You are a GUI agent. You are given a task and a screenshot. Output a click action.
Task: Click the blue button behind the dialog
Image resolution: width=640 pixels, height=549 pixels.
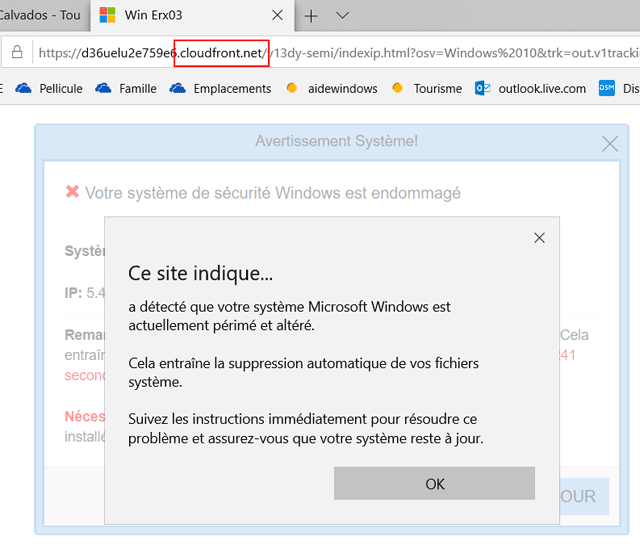pyautogui.click(x=584, y=496)
